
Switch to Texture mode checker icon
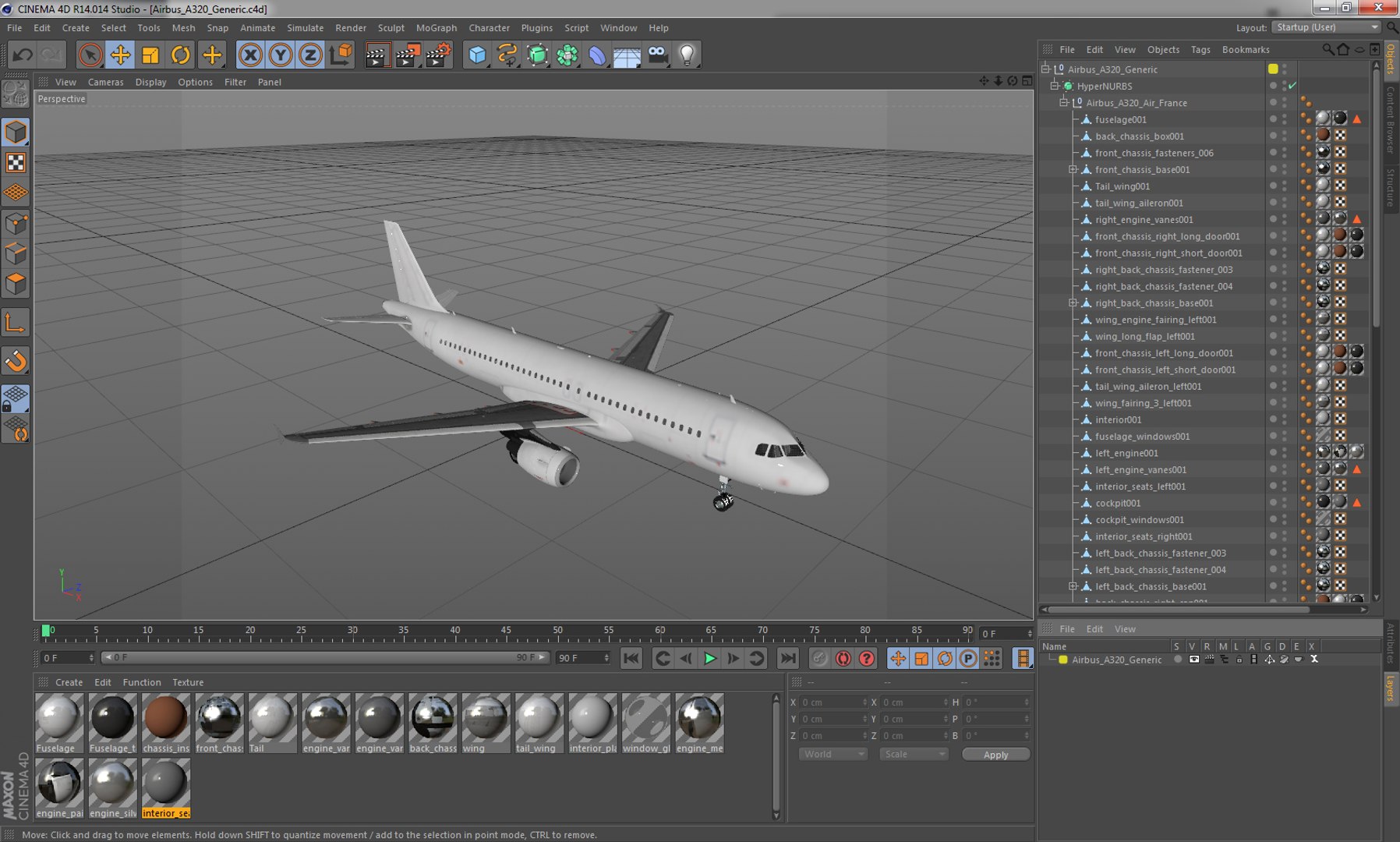(x=16, y=163)
